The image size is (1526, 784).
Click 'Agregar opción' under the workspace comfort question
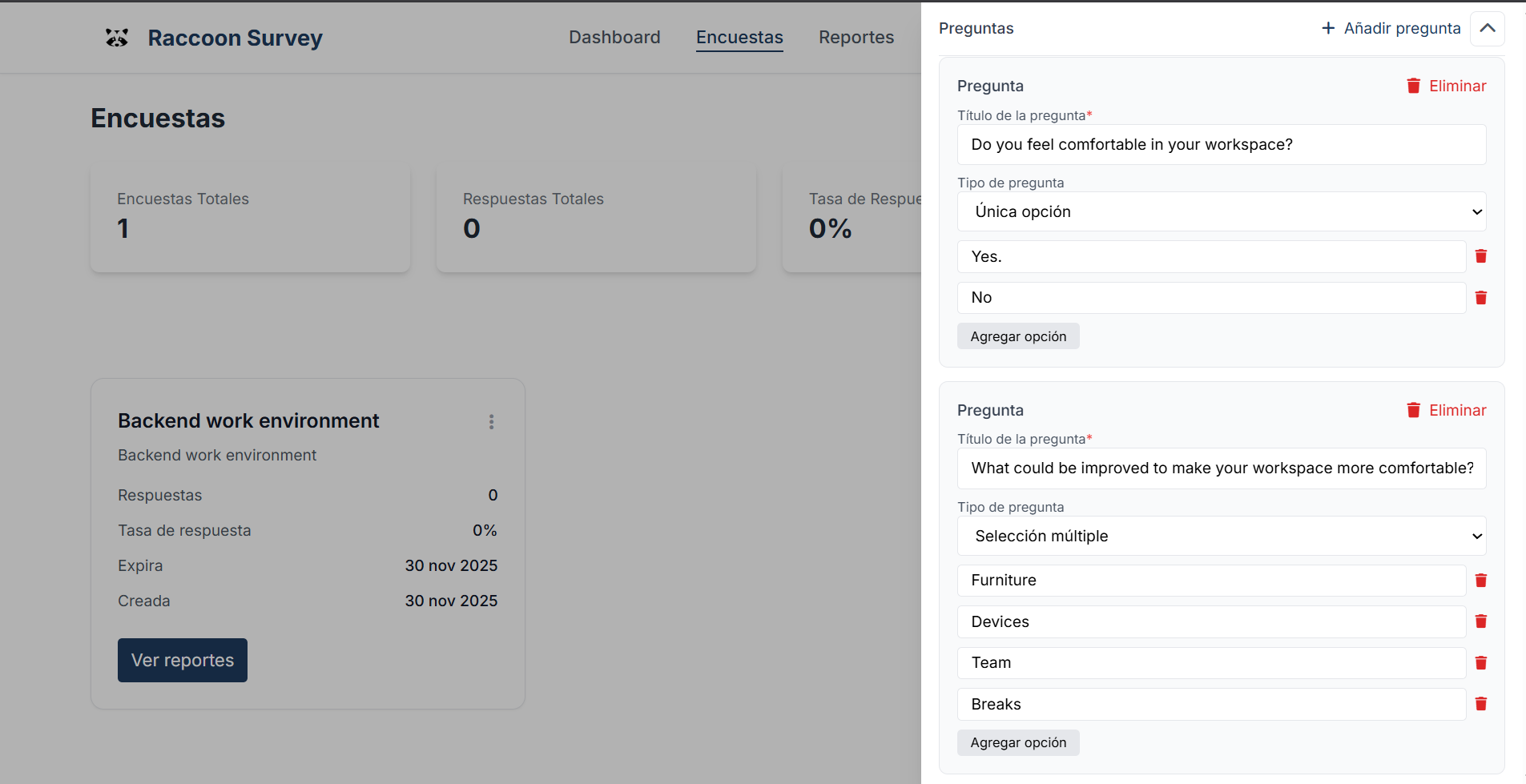[1017, 337]
